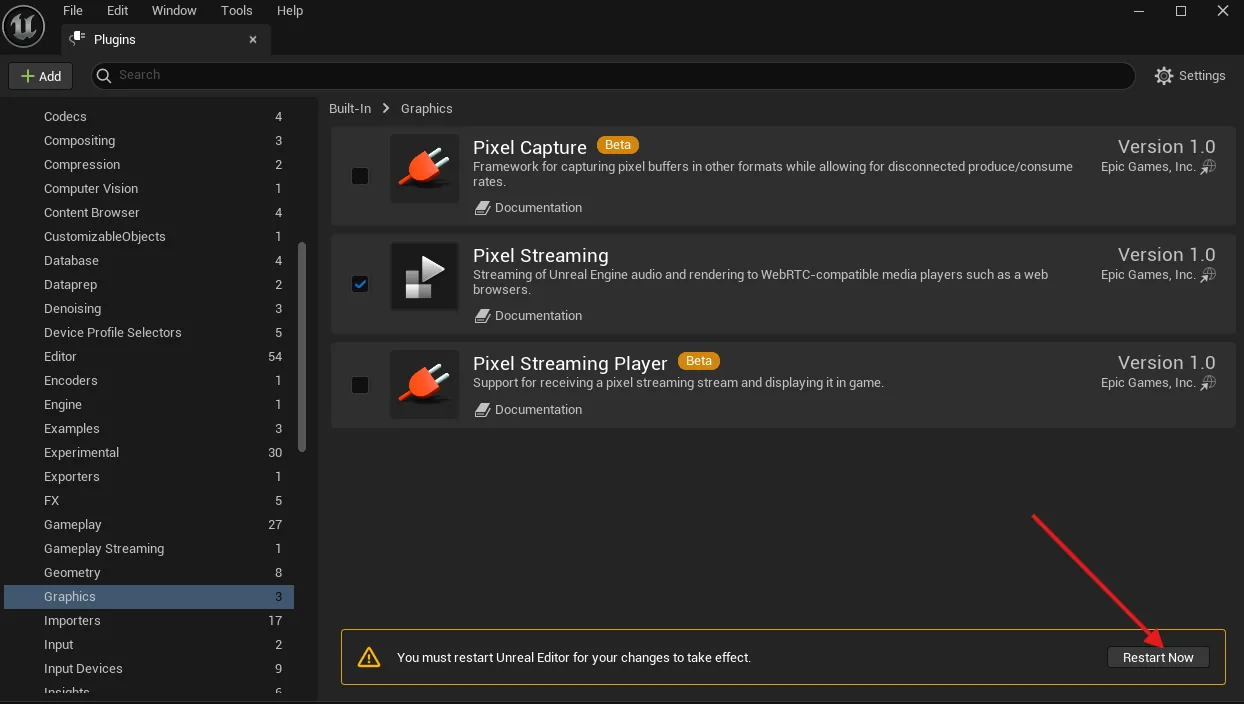
Task: Select the Computer Vision category
Action: [x=149, y=189]
